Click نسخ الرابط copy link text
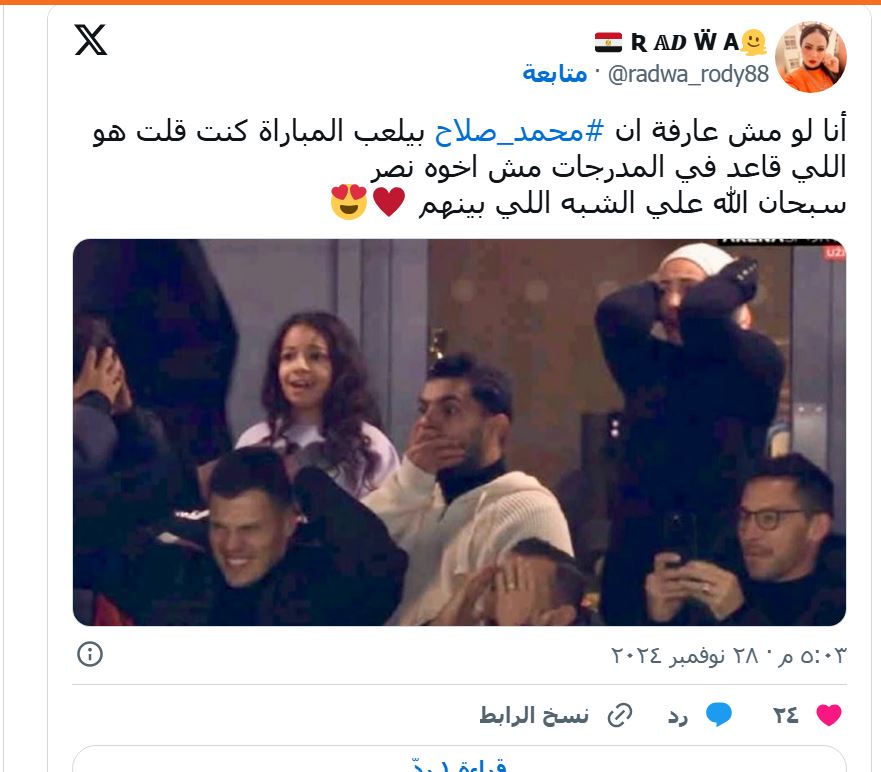The image size is (881, 772). (x=534, y=715)
